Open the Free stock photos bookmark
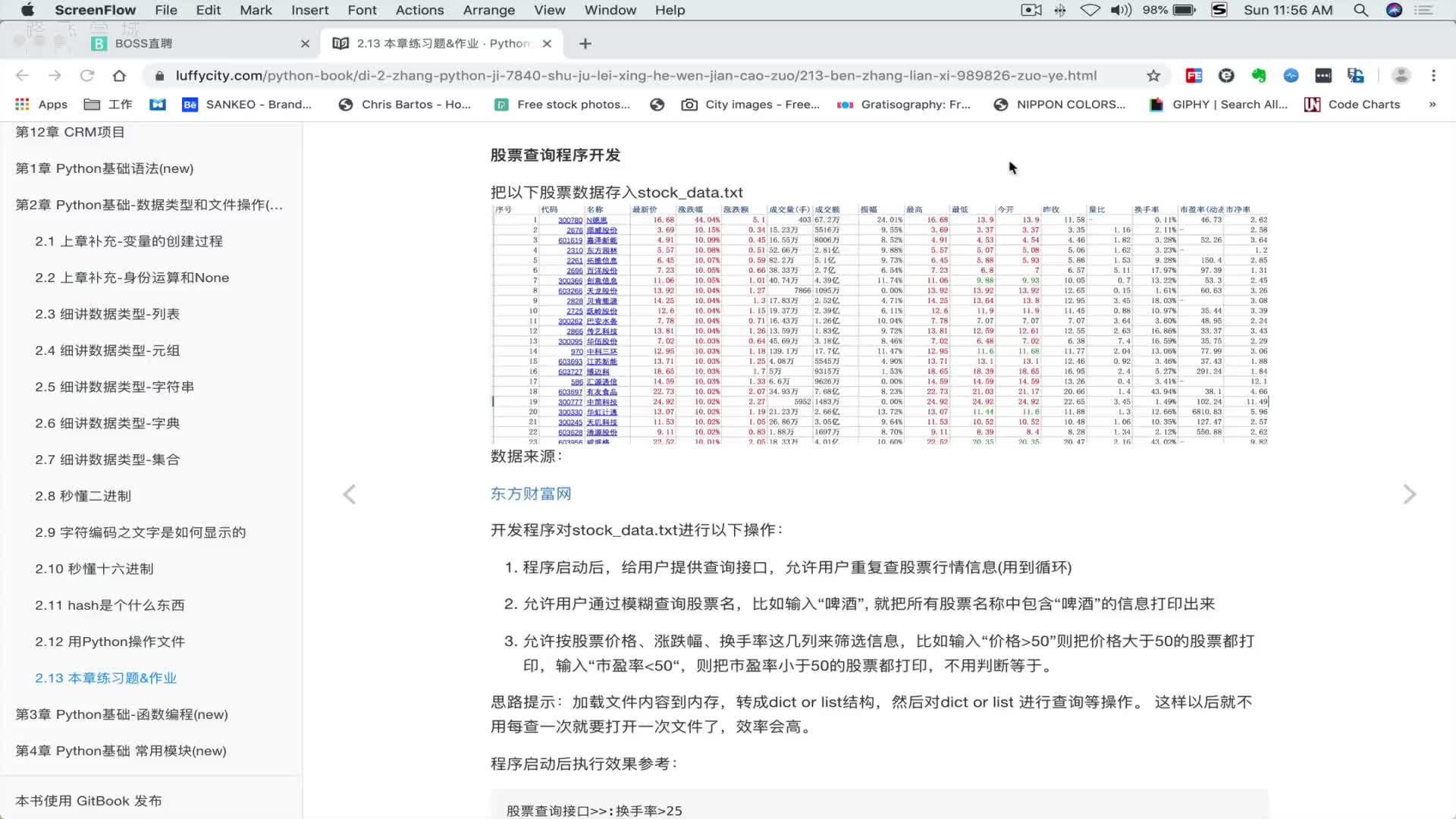This screenshot has height=819, width=1456. click(563, 104)
